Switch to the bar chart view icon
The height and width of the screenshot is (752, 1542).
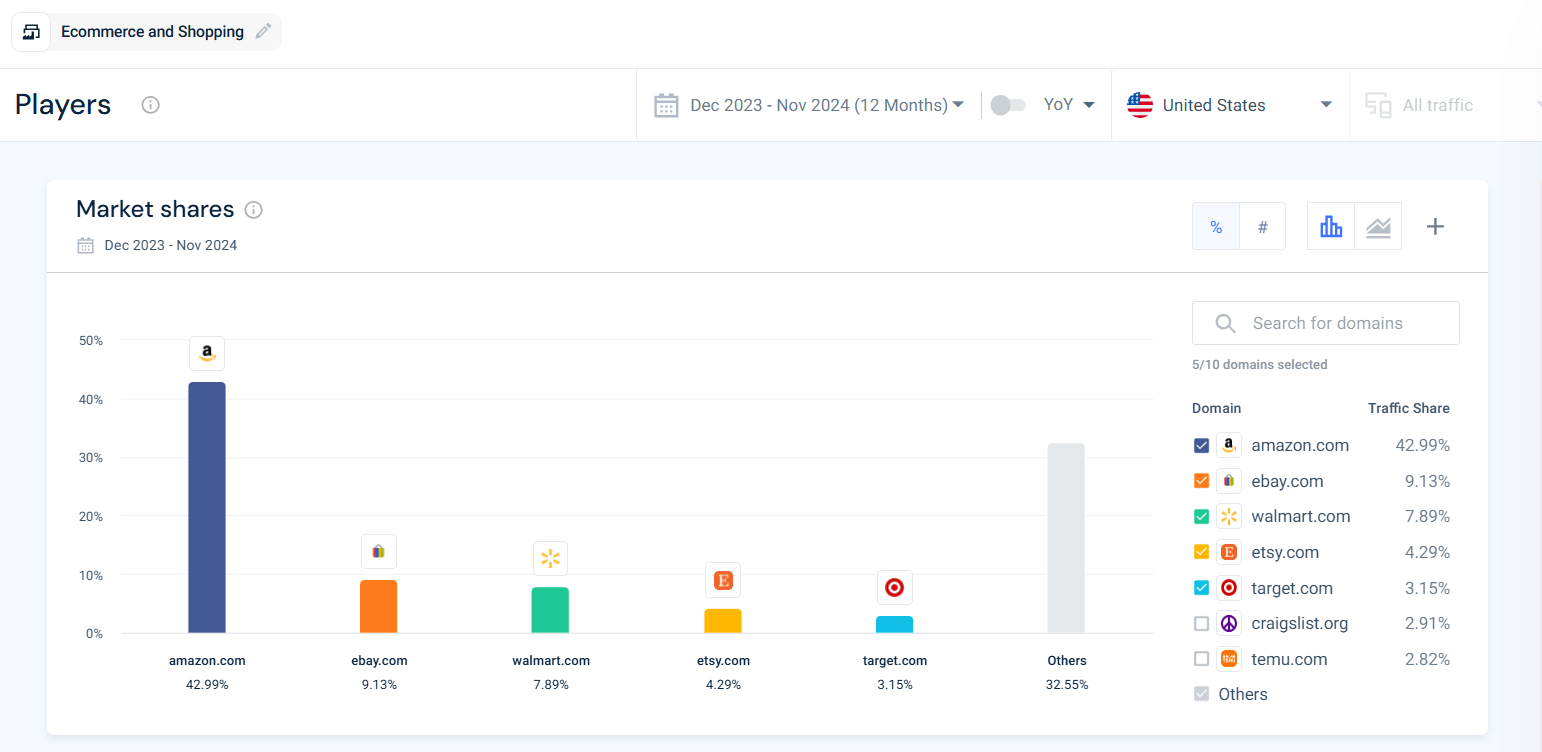pos(1331,226)
